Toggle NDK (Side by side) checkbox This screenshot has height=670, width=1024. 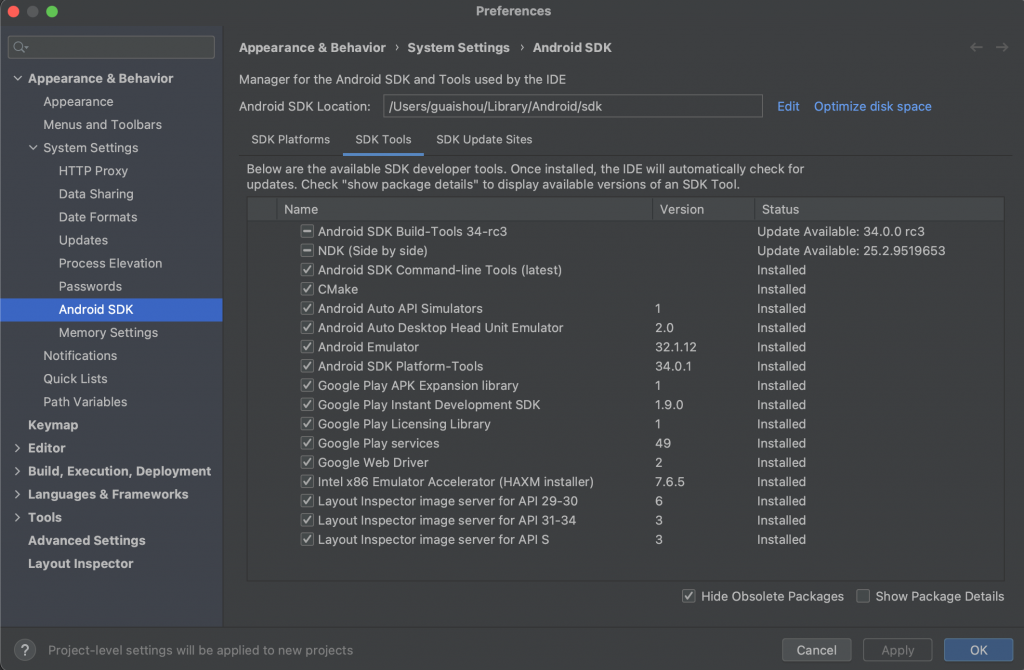pos(307,250)
